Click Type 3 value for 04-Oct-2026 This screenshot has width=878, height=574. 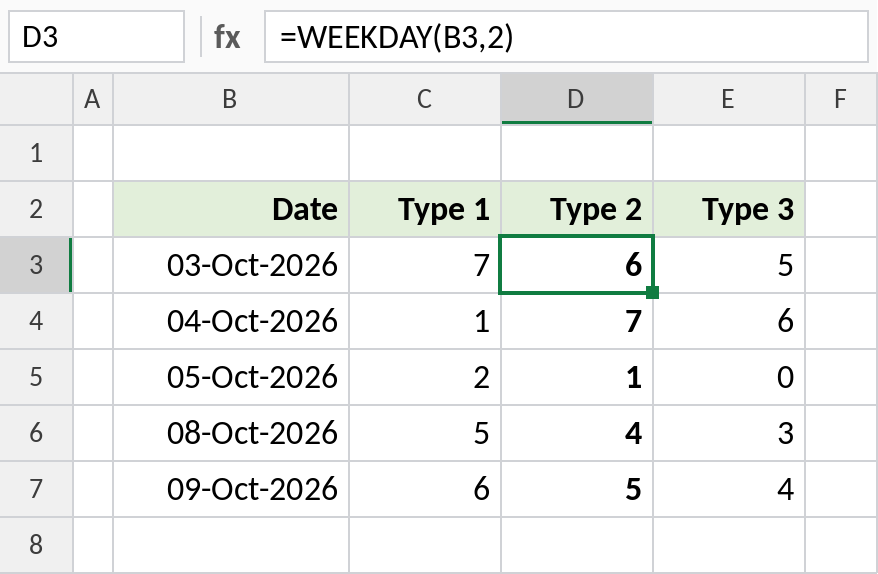coord(729,321)
